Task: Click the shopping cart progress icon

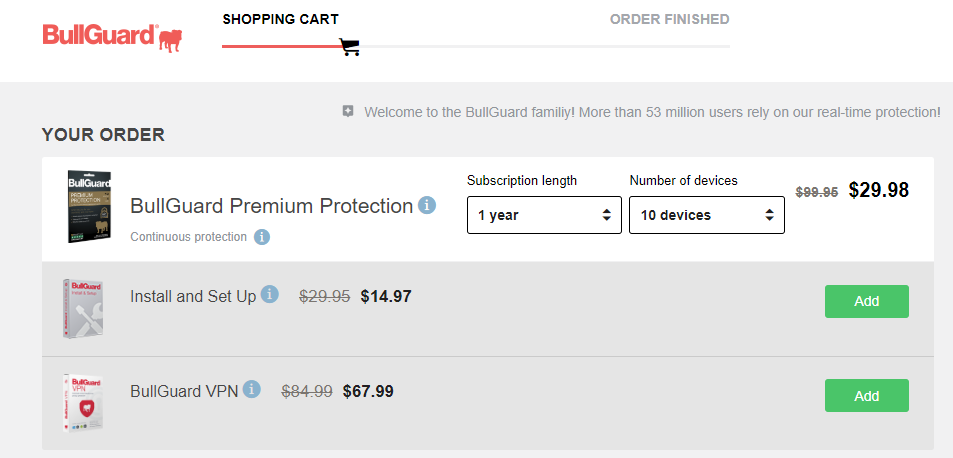Action: [x=349, y=47]
